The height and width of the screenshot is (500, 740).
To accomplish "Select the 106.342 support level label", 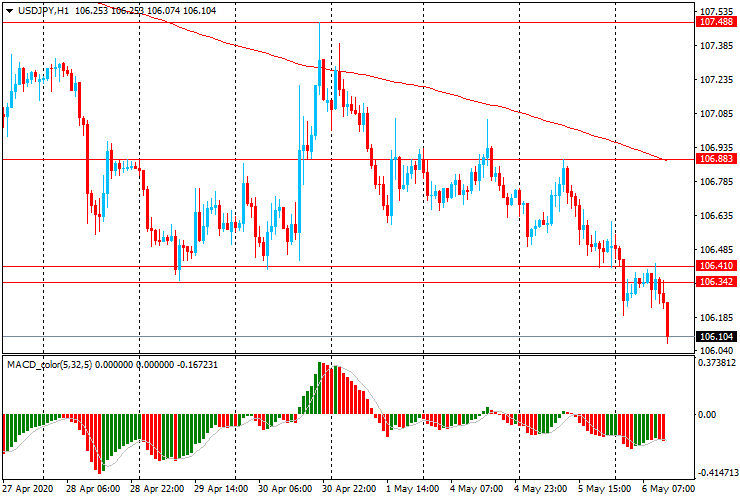I will pyautogui.click(x=716, y=281).
